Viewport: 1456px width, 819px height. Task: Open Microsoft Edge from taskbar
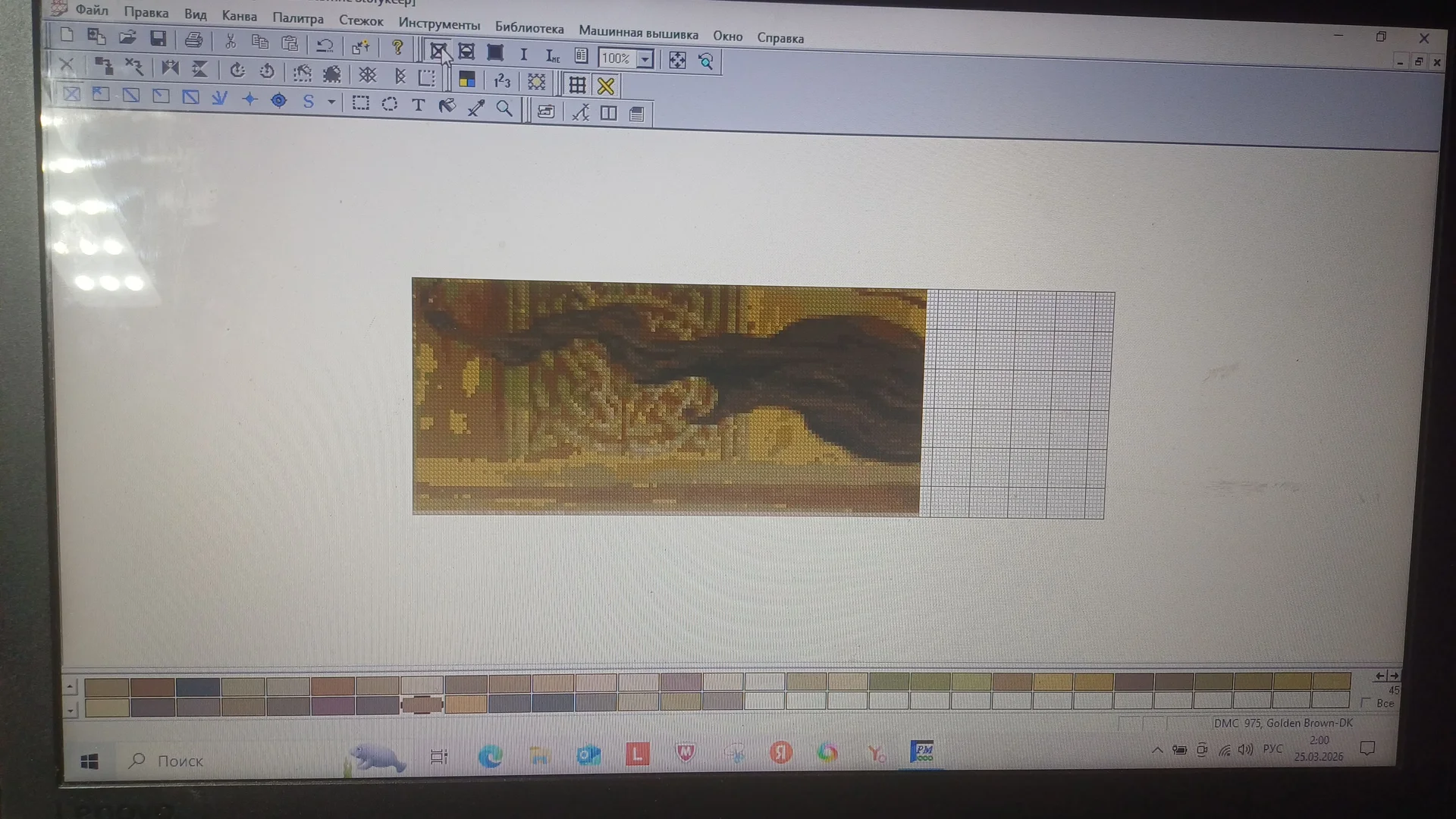pyautogui.click(x=491, y=755)
